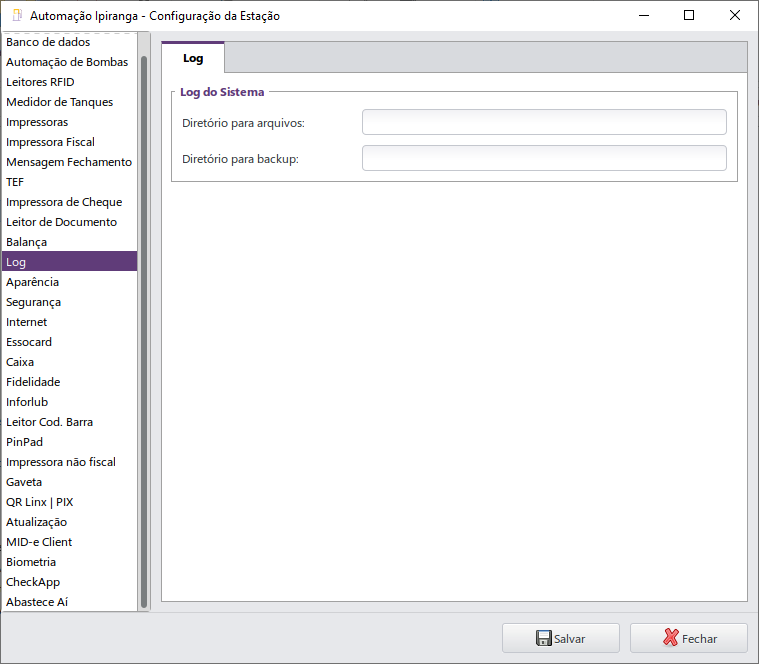Select Leitores RFID in sidebar

pos(70,82)
